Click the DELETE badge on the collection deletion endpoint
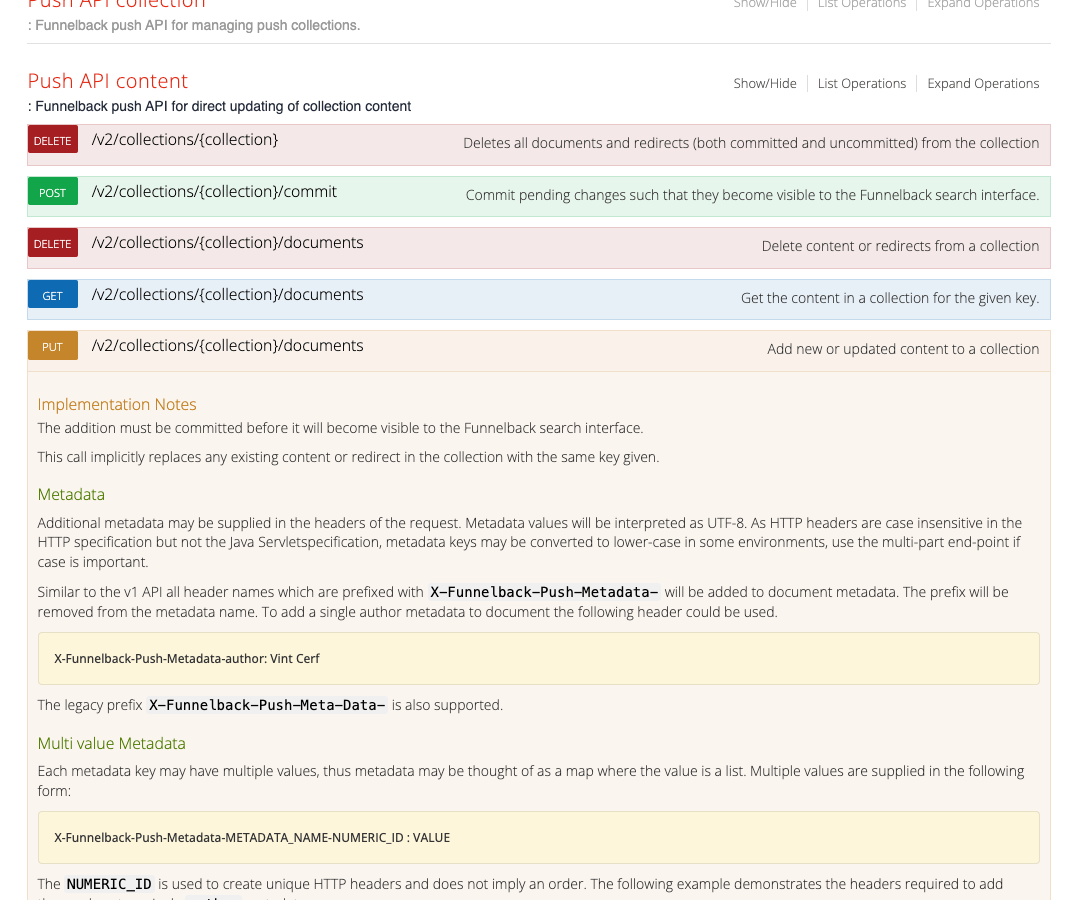 [x=52, y=140]
